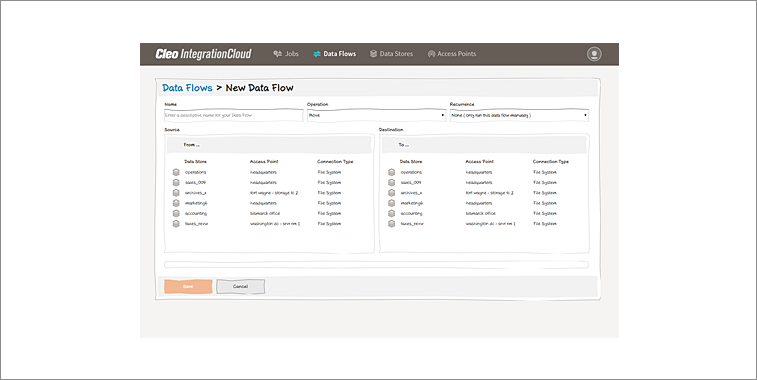Viewport: 757px width, 380px height.
Task: Click the Cleo IntegrationCloud logo
Action: [x=203, y=54]
